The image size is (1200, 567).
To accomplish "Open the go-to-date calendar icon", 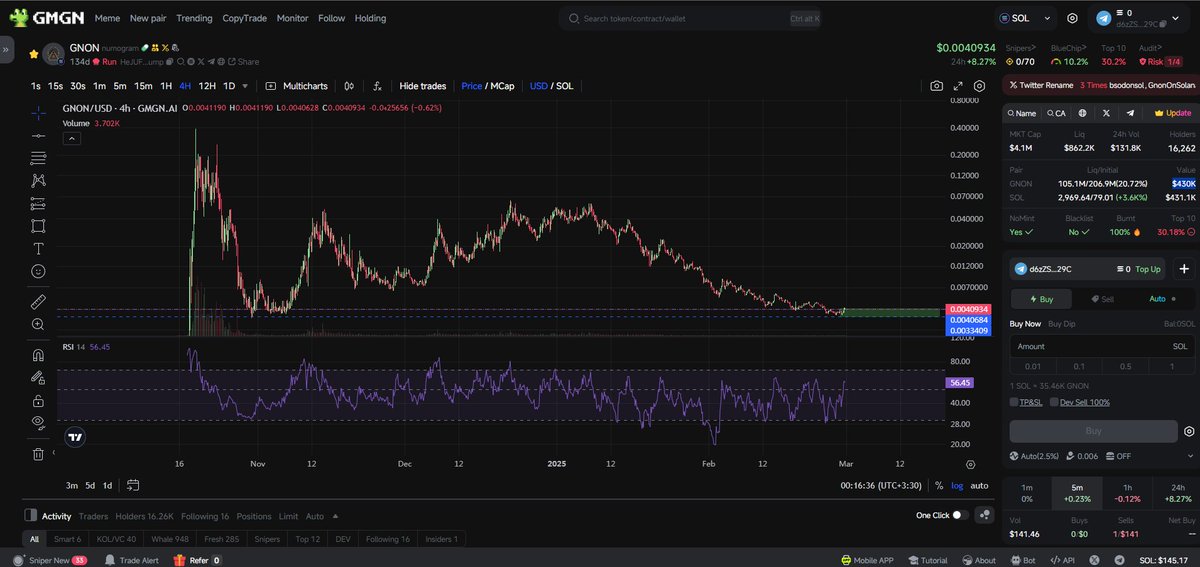I will pyautogui.click(x=133, y=485).
